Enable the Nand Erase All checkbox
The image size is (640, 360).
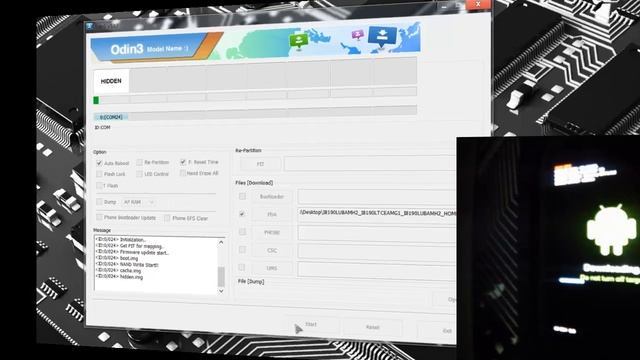point(183,173)
